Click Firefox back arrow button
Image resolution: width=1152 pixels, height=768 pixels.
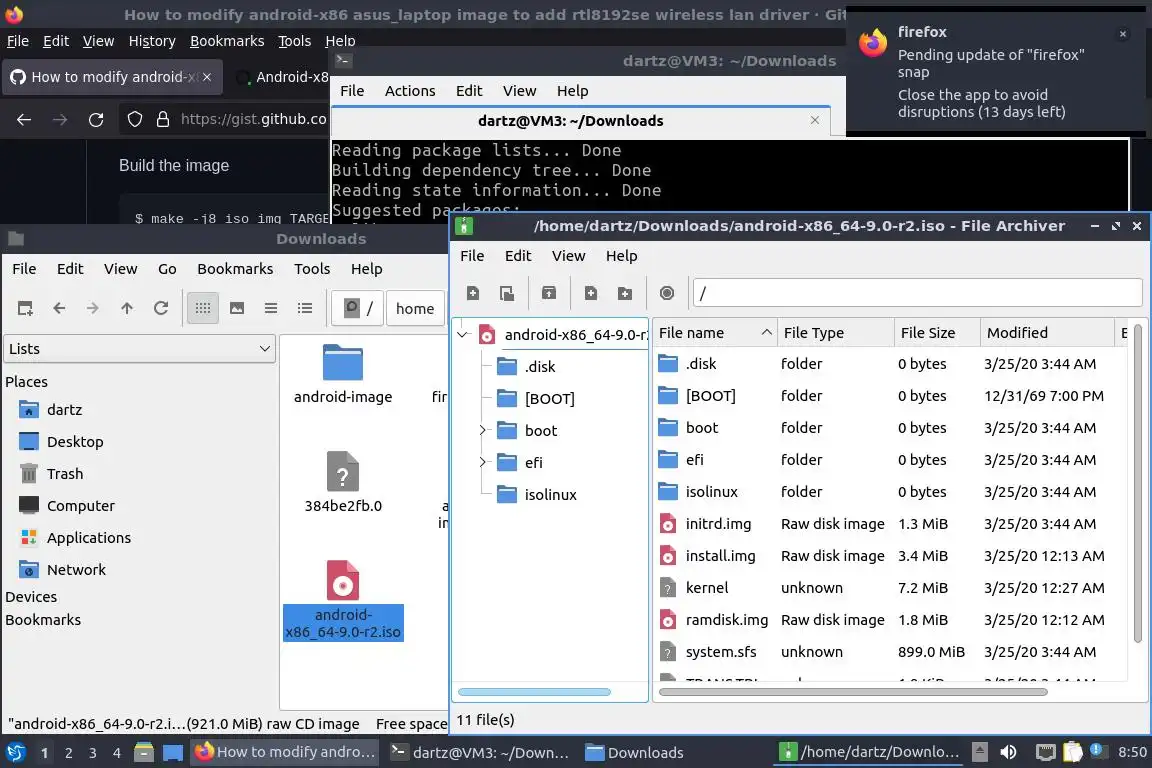point(24,119)
